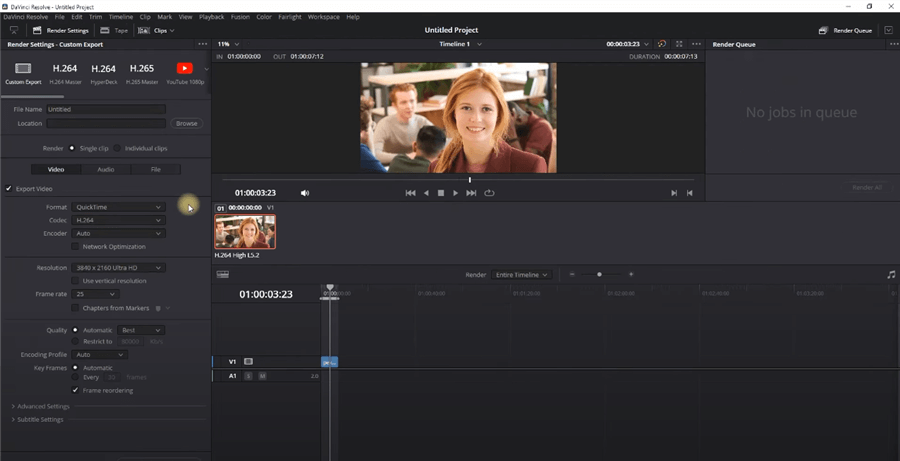Open the Resolution 3840 x 2160 dropdown
This screenshot has width=900, height=461.
[118, 268]
